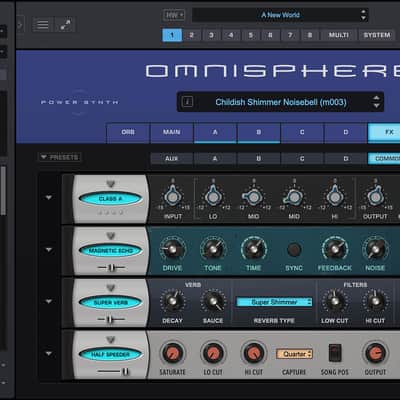Image resolution: width=400 pixels, height=400 pixels.
Task: Step multi name 'A New World' arrows
Action: point(363,15)
